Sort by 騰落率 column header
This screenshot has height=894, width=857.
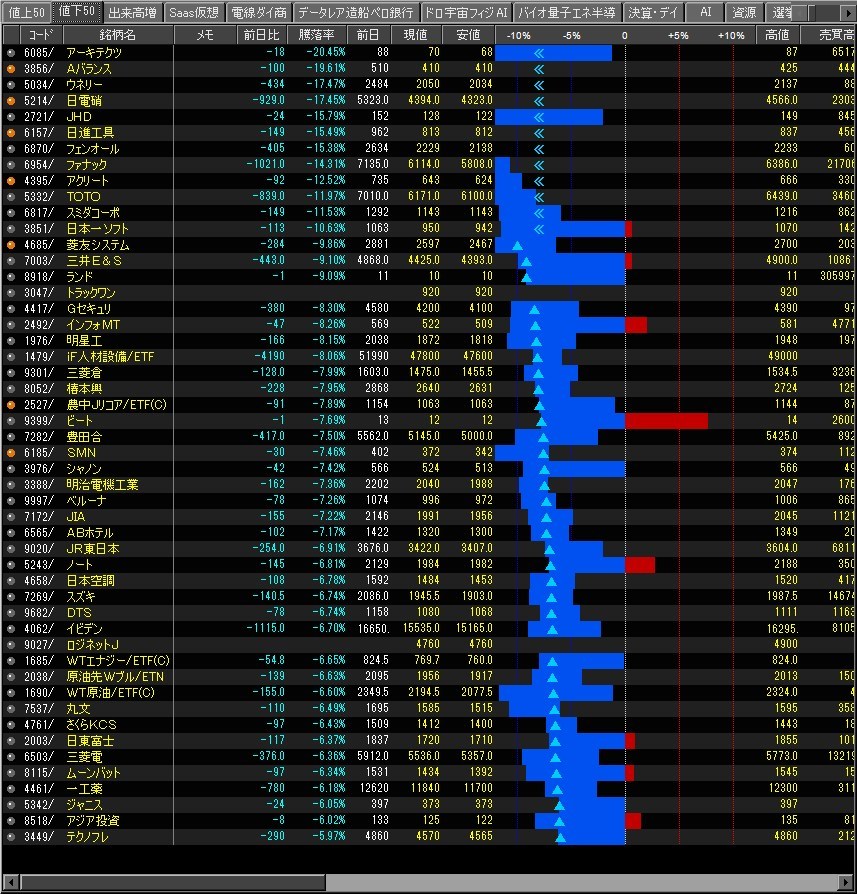point(317,35)
